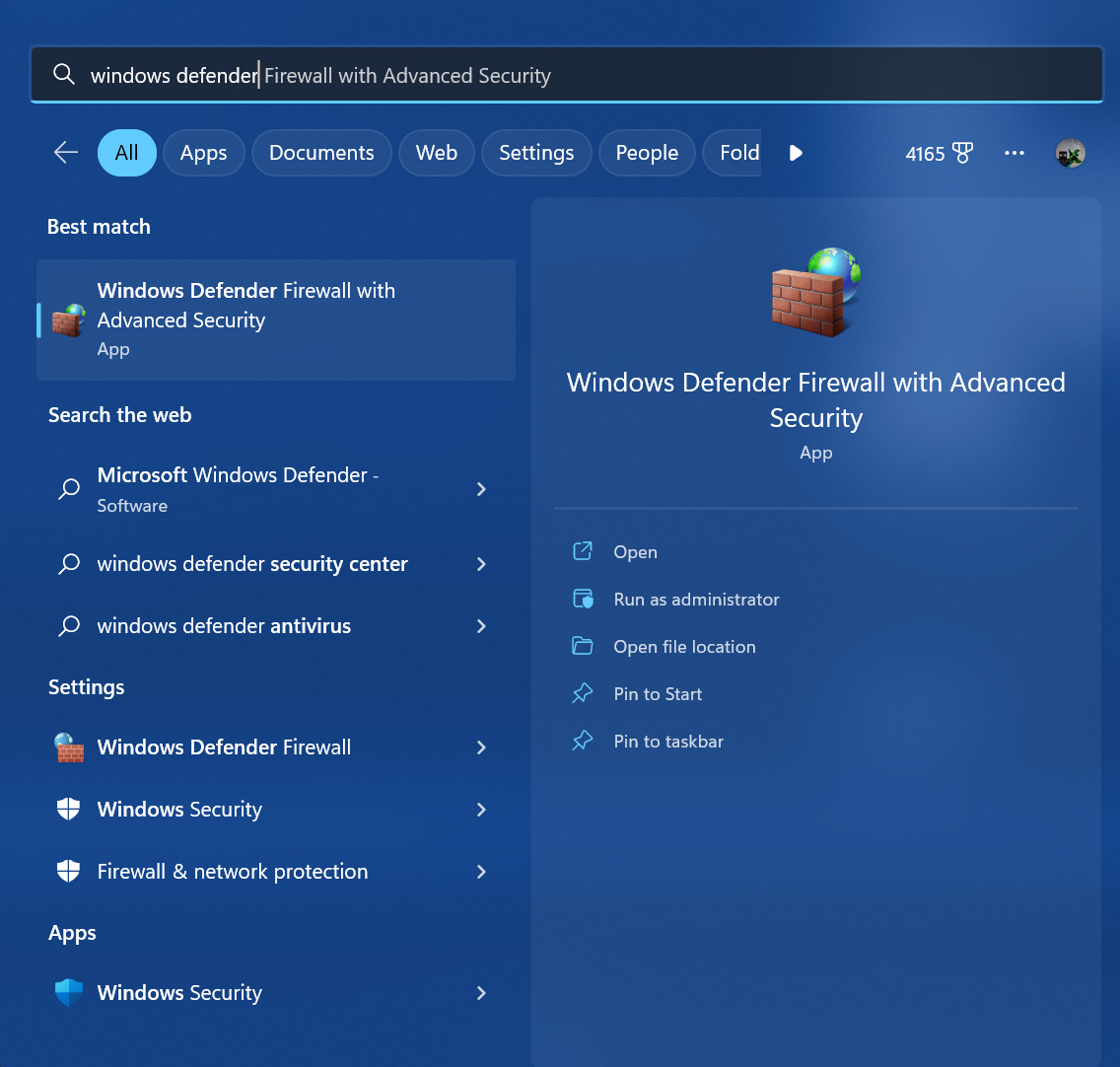Expand windows defender antivirus chevron
Screen dimensions: 1120x1067
(x=481, y=626)
